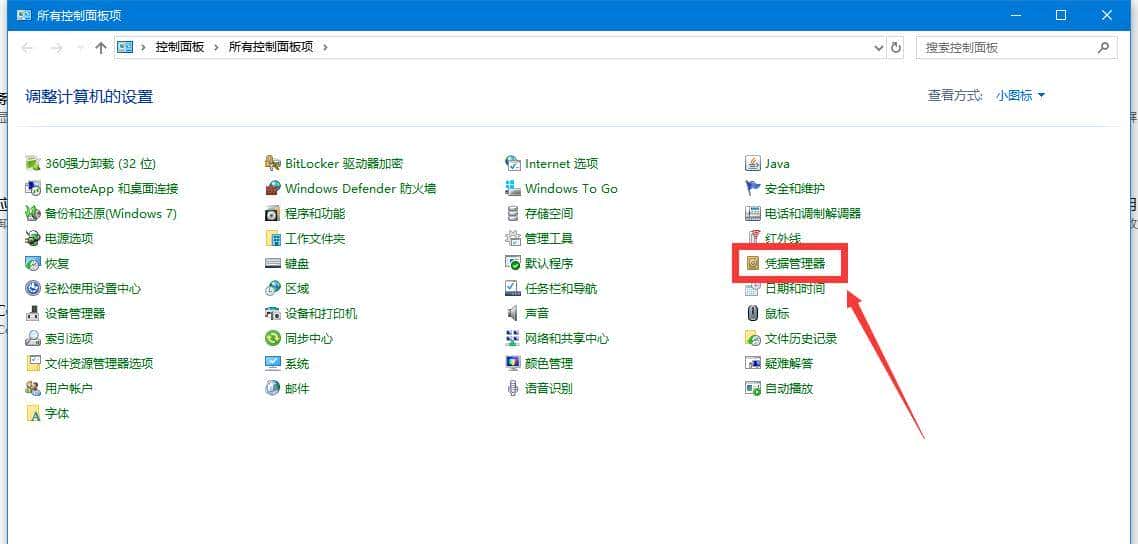
Task: Open the 区域 globe icon
Action: tap(273, 288)
